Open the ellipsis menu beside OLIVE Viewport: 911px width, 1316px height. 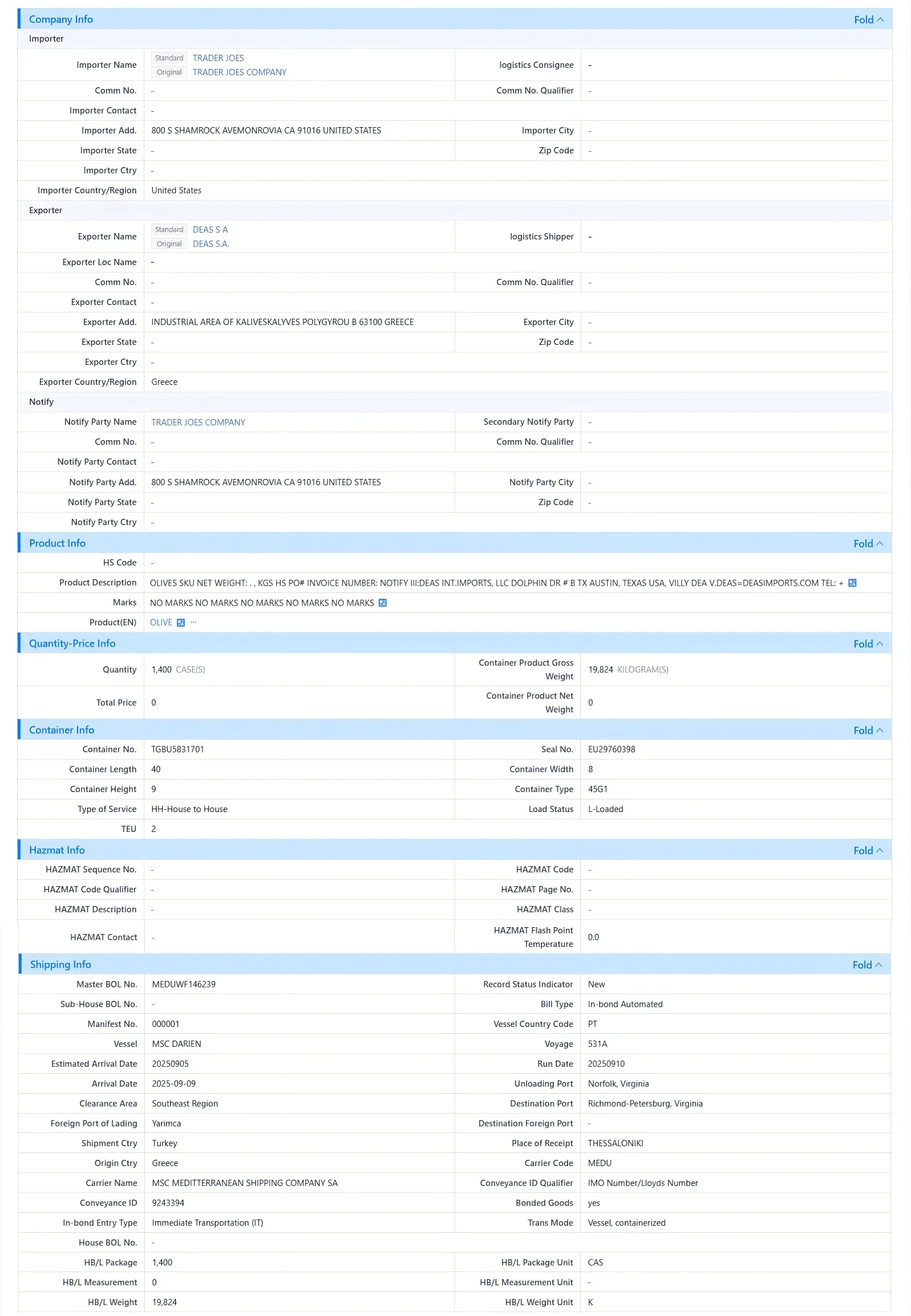click(193, 622)
